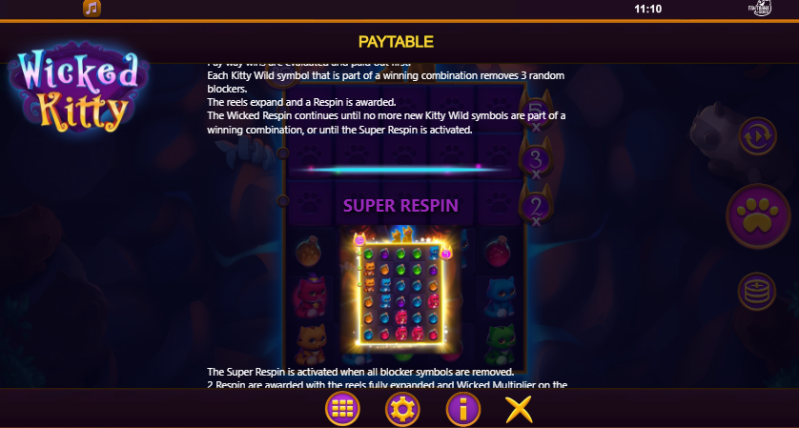Click the SUPER RESPIN section title

click(401, 206)
